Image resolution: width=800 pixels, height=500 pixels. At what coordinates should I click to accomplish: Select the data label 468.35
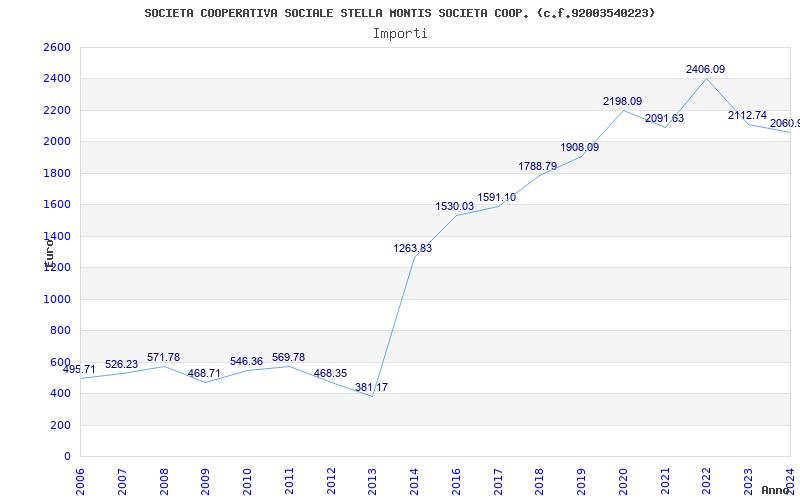click(x=330, y=373)
